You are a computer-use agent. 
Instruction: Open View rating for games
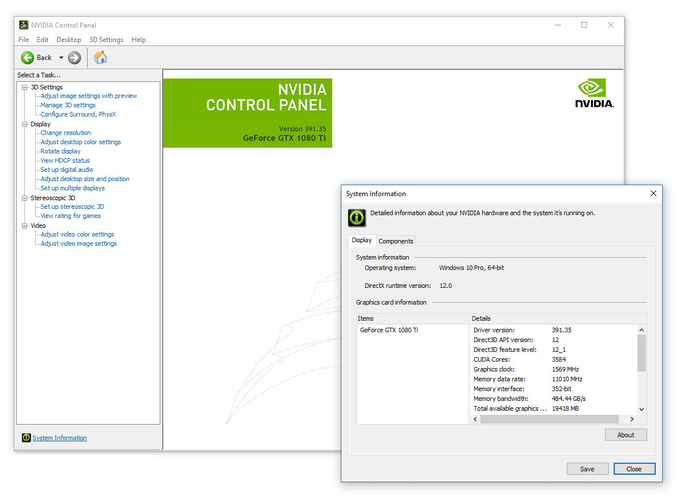tap(70, 216)
